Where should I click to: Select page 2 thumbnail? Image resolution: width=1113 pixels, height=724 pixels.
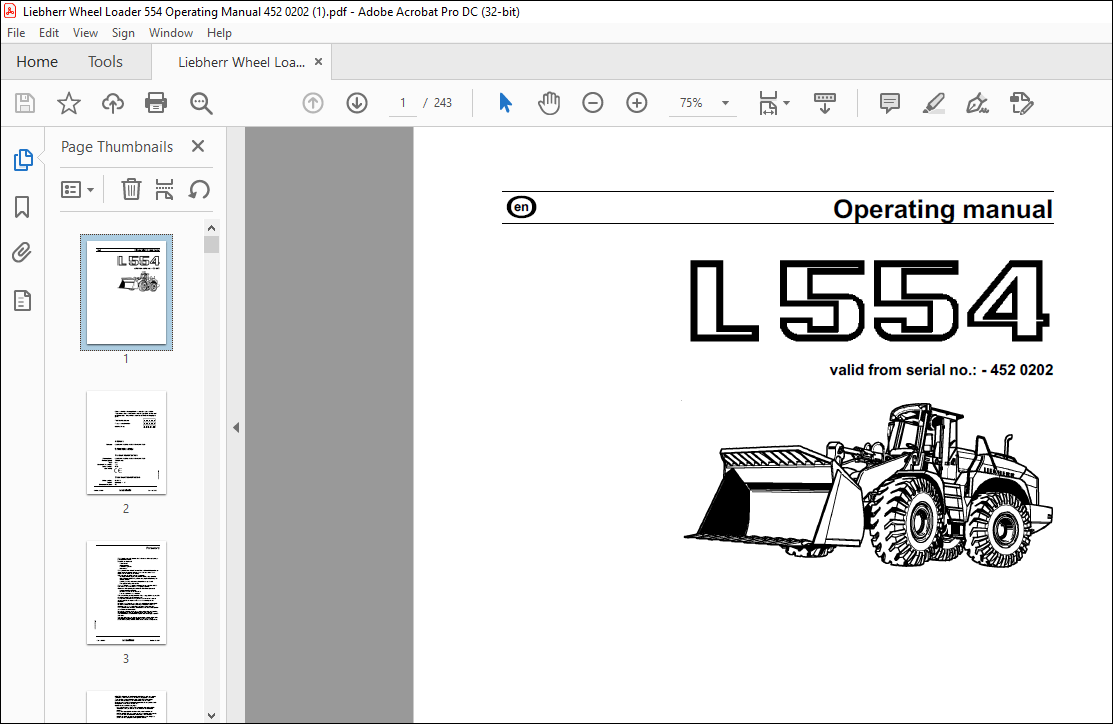[126, 442]
